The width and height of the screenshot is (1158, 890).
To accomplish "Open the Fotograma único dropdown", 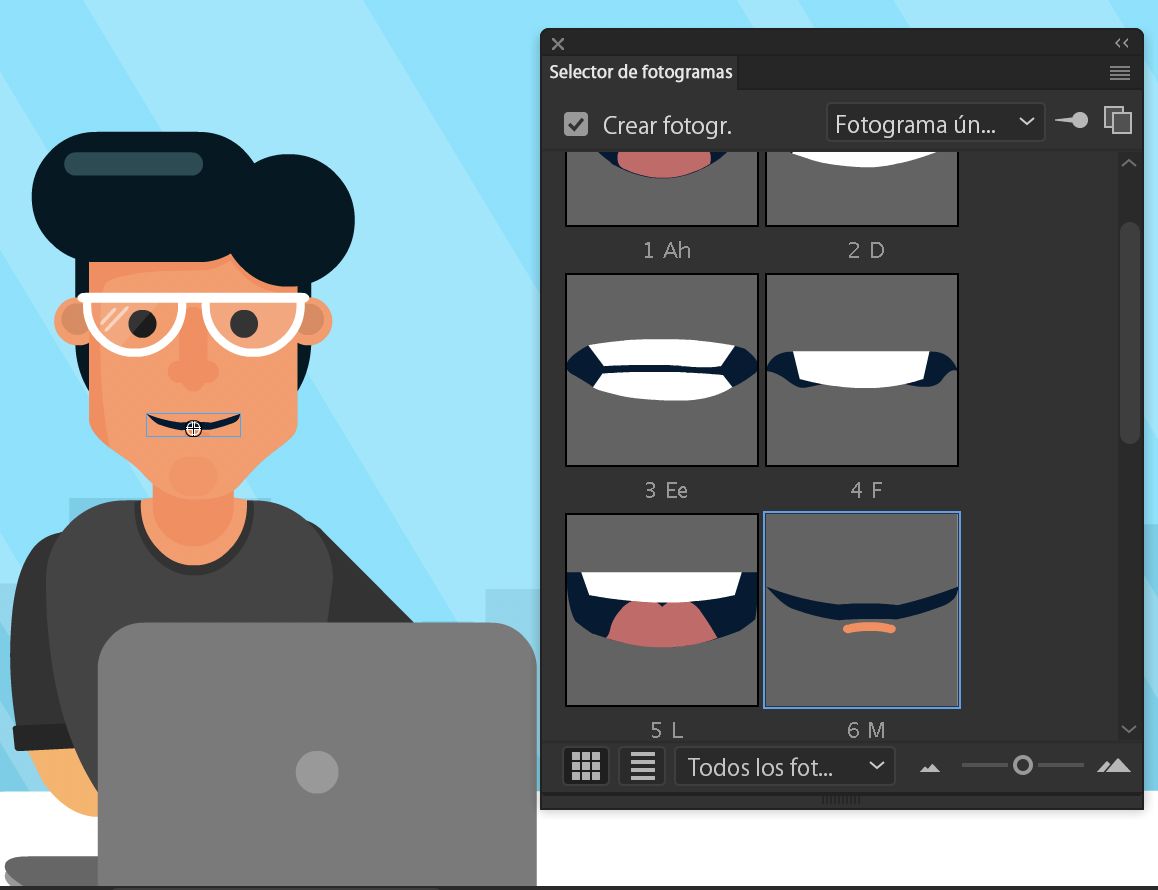I will pyautogui.click(x=934, y=123).
